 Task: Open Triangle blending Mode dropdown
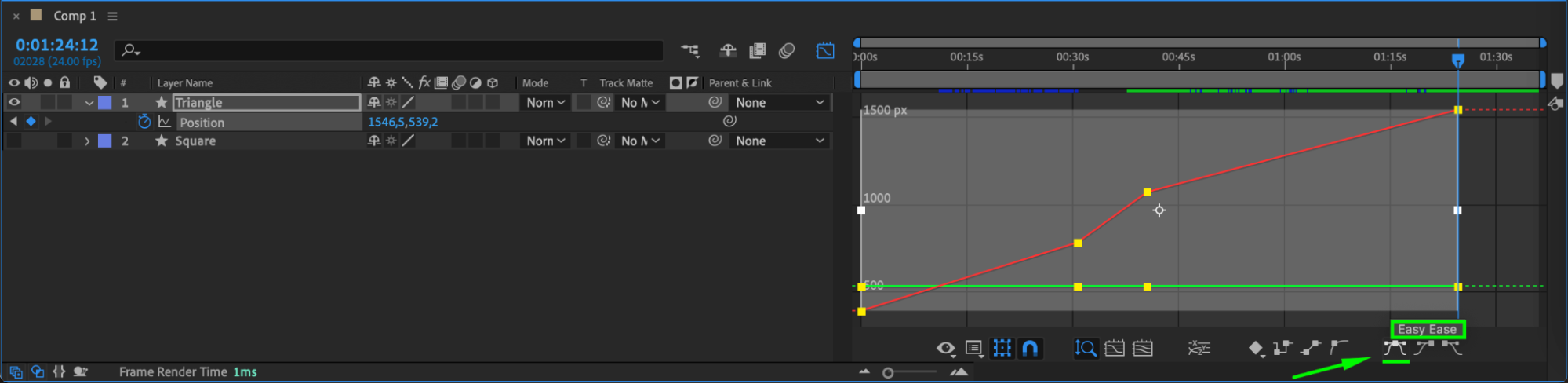(545, 102)
